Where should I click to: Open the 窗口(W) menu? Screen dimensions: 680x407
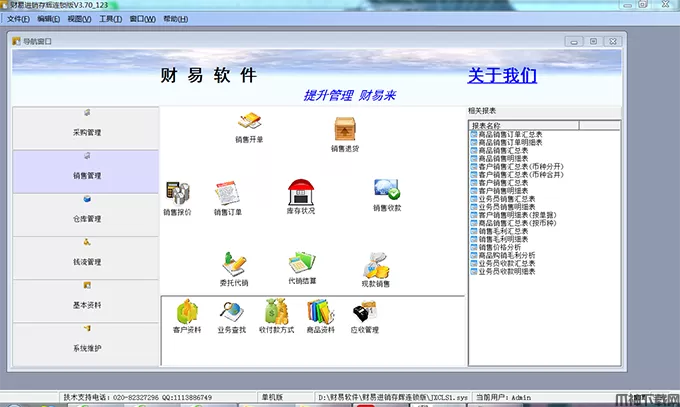[x=143, y=19]
